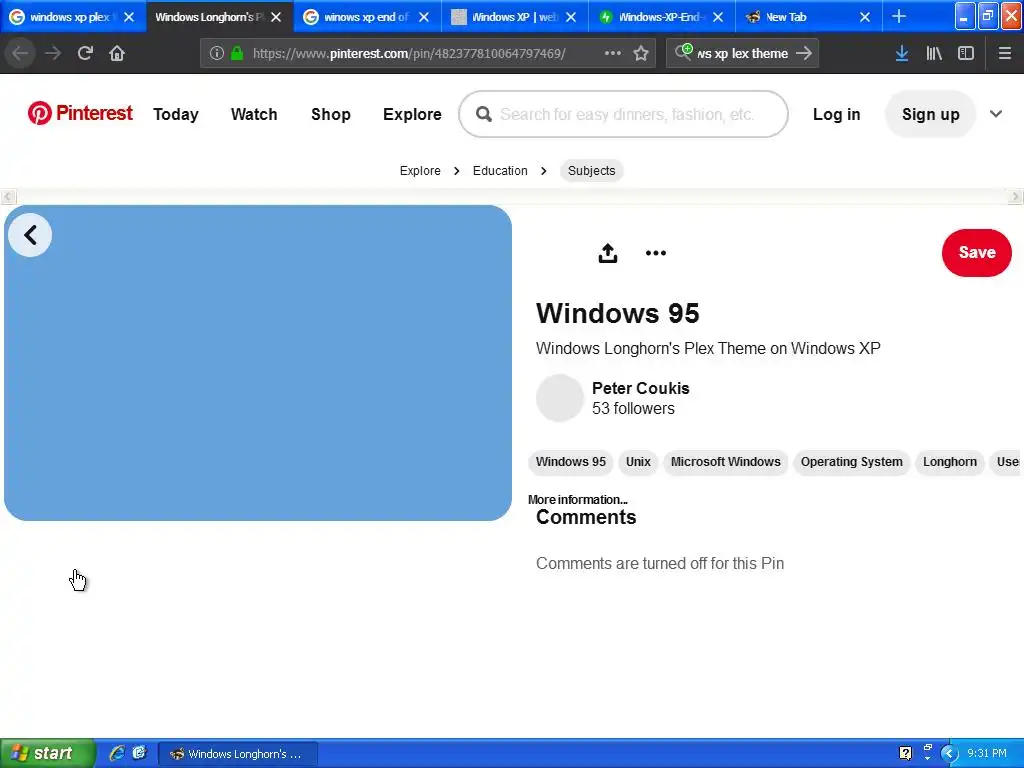Open the Windows XP start button
Image resolution: width=1024 pixels, height=768 pixels.
[48, 753]
